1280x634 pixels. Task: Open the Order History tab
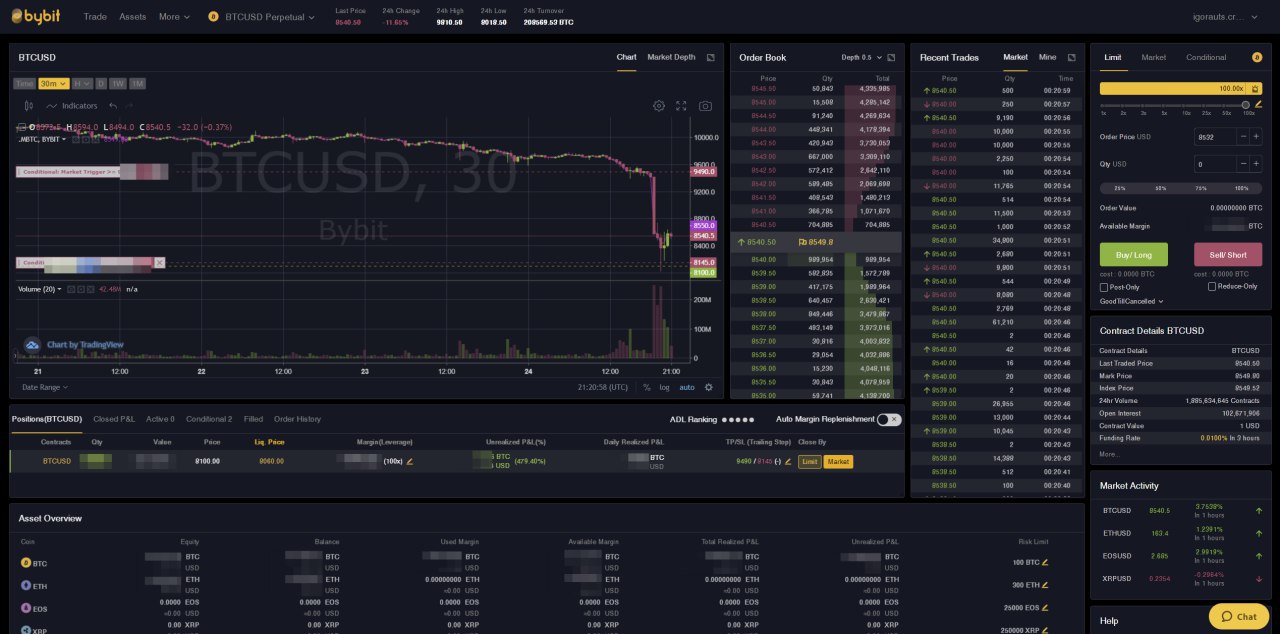coord(297,419)
